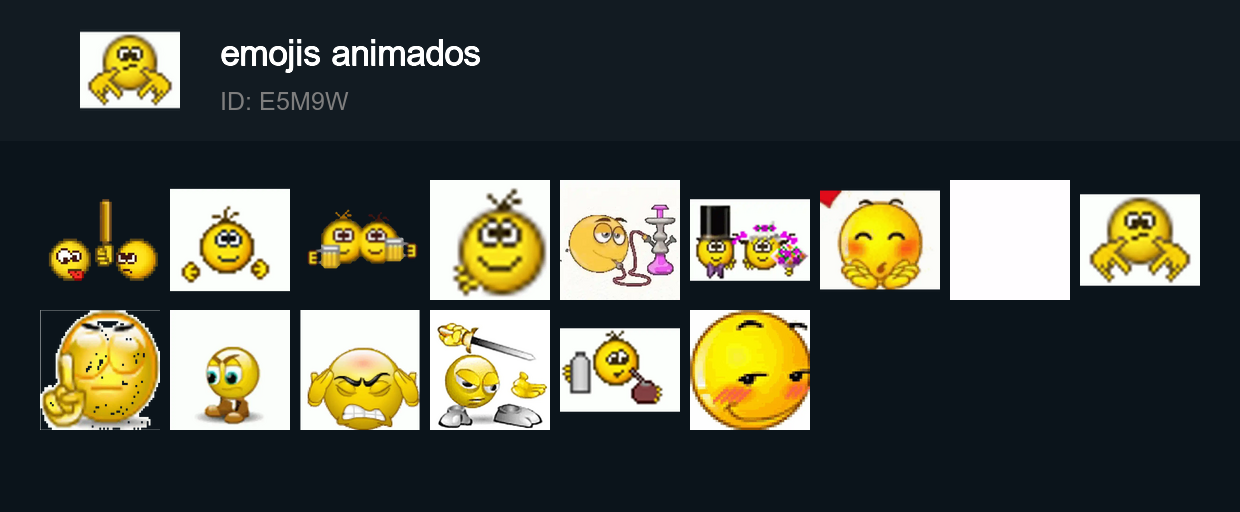Screen dimensions: 1240x512
Task: Select the crab-like emoji in the grid
Action: pos(1140,240)
